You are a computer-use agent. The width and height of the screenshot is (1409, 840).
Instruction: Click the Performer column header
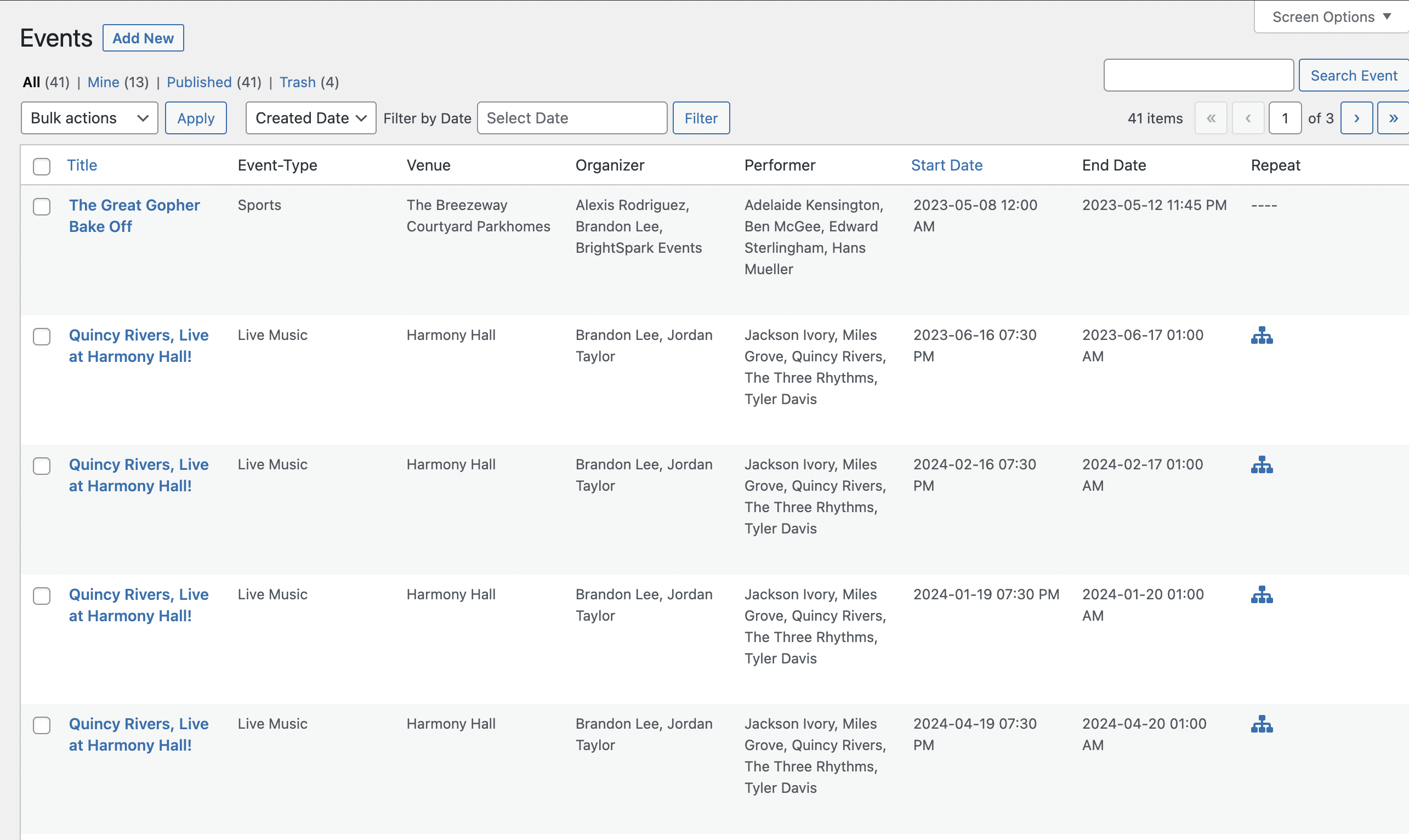pyautogui.click(x=780, y=164)
